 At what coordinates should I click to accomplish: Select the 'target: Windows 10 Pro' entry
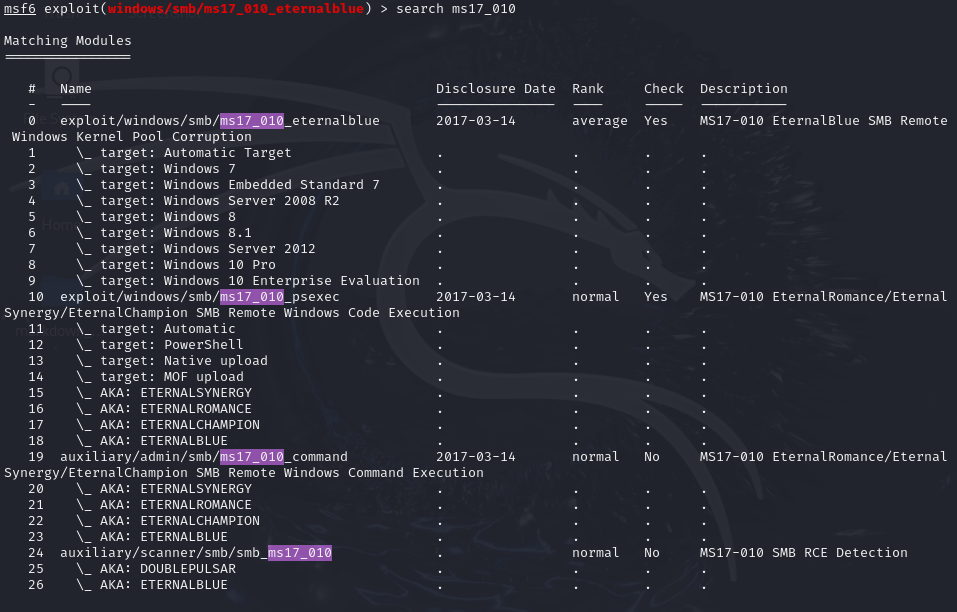coord(181,265)
